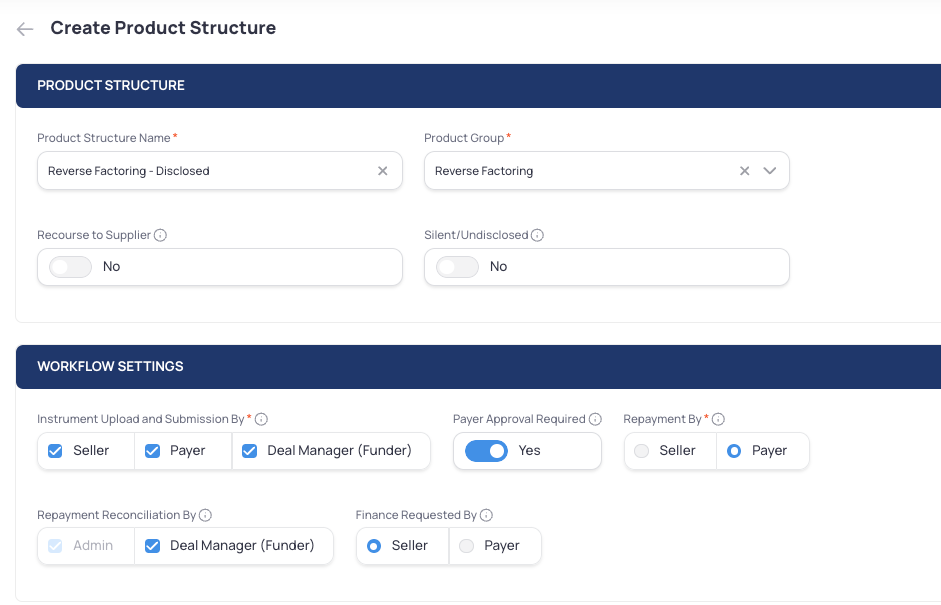Viewport: 941px width, 605px height.
Task: Show info for Finance Requested By
Action: point(486,516)
